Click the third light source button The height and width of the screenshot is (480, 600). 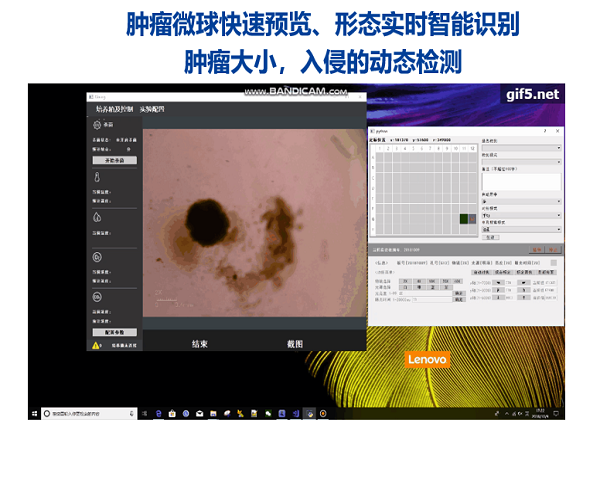tap(433, 287)
